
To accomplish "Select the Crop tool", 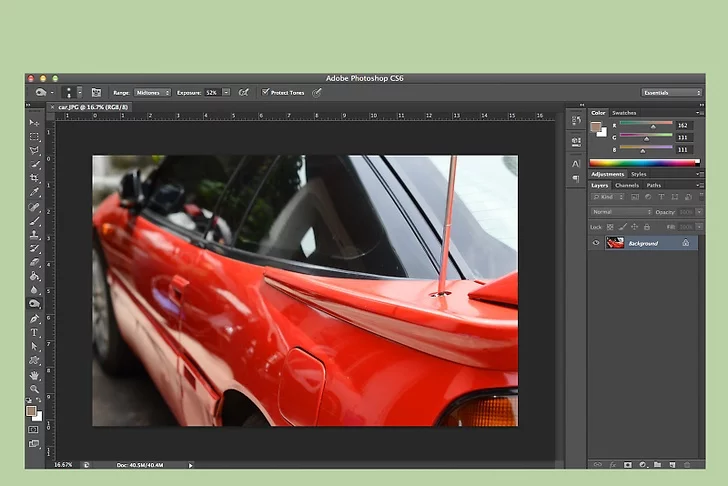I will coord(34,178).
